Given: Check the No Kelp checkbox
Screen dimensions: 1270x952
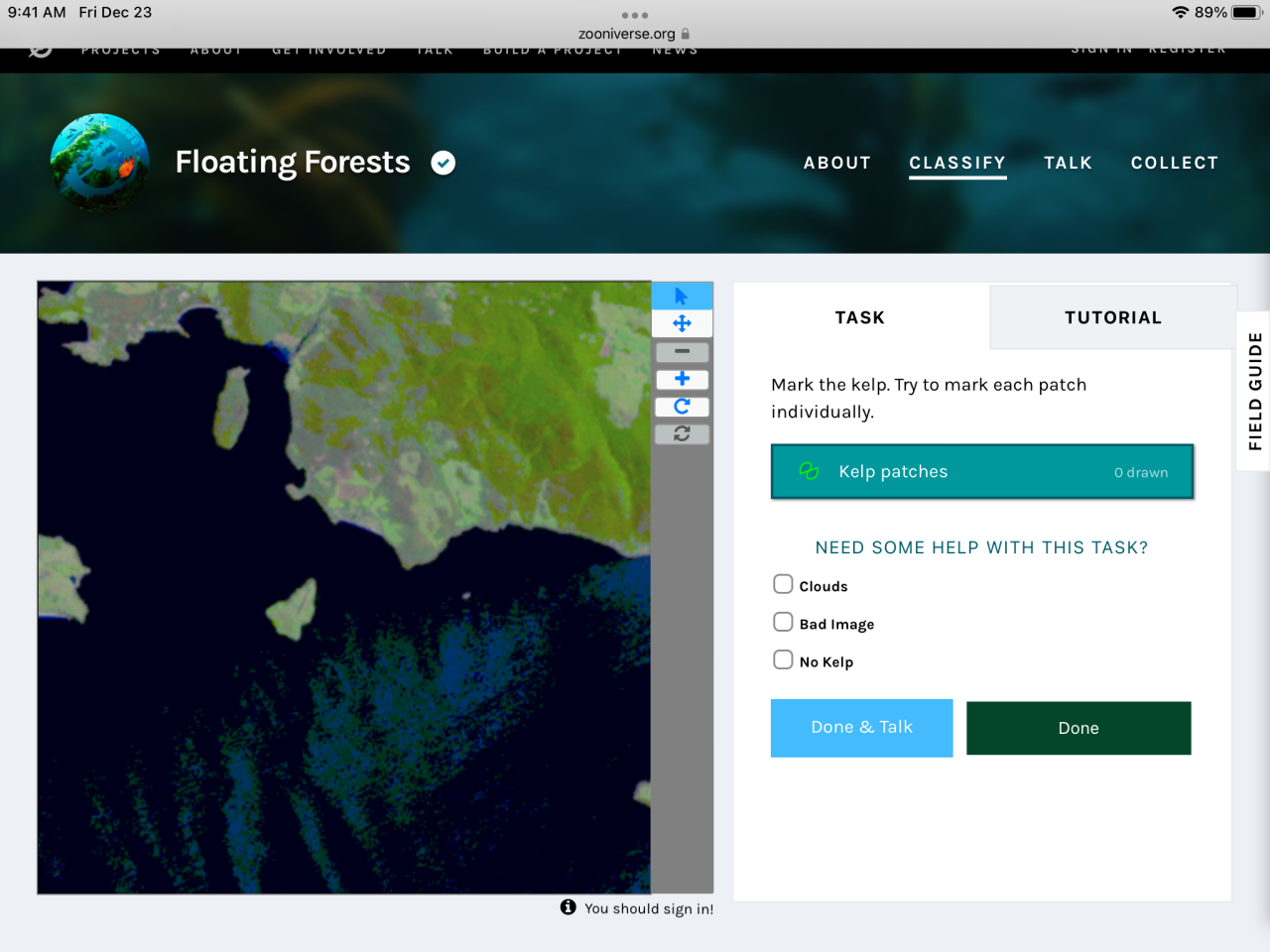Looking at the screenshot, I should click(x=783, y=659).
